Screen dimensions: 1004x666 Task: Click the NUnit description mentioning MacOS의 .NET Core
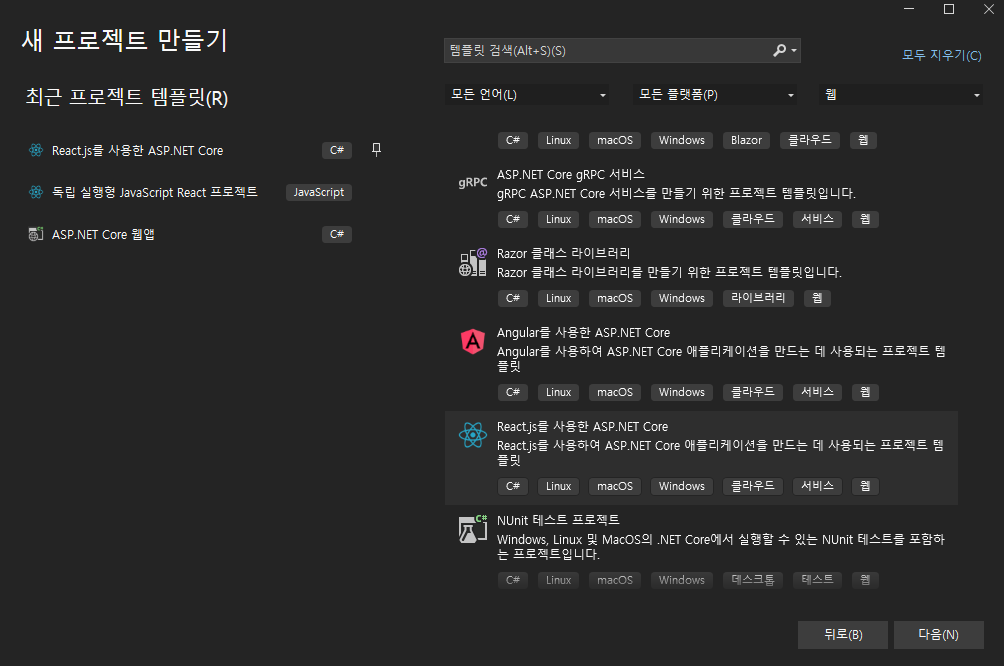tap(720, 546)
